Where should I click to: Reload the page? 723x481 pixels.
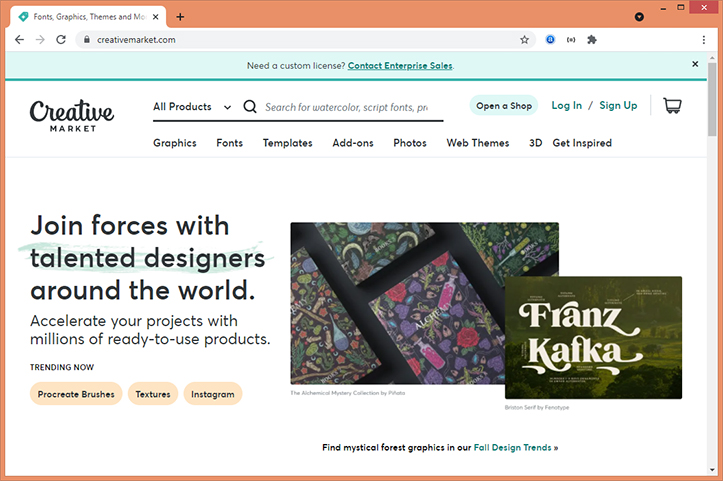click(61, 40)
